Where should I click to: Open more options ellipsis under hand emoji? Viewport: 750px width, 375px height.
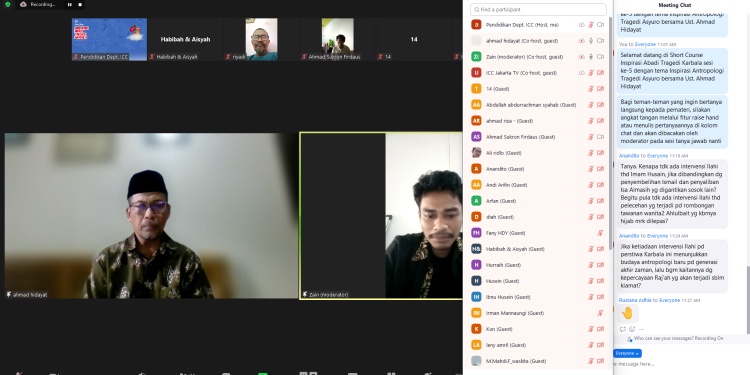641,329
